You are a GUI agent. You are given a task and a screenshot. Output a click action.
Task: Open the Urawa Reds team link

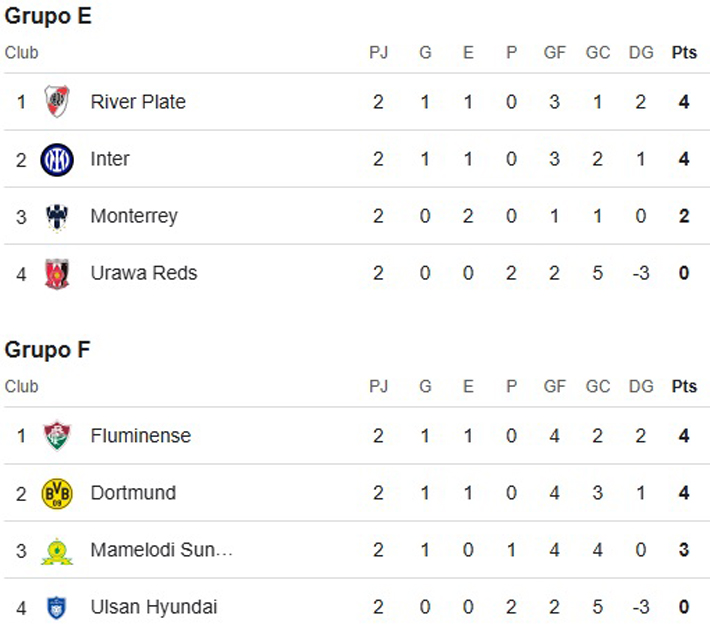coord(144,273)
